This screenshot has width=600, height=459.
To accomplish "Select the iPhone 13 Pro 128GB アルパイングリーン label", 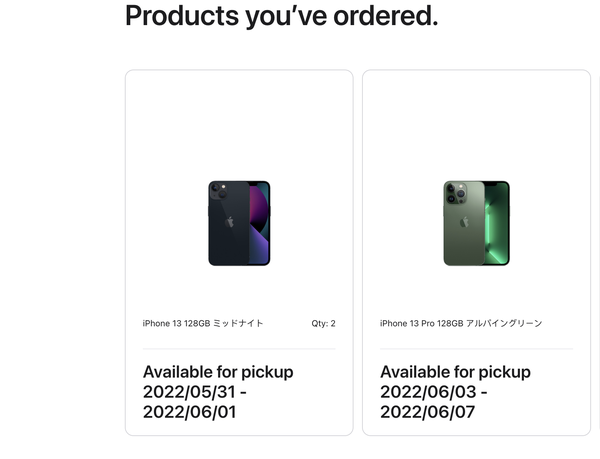I will pos(461,323).
